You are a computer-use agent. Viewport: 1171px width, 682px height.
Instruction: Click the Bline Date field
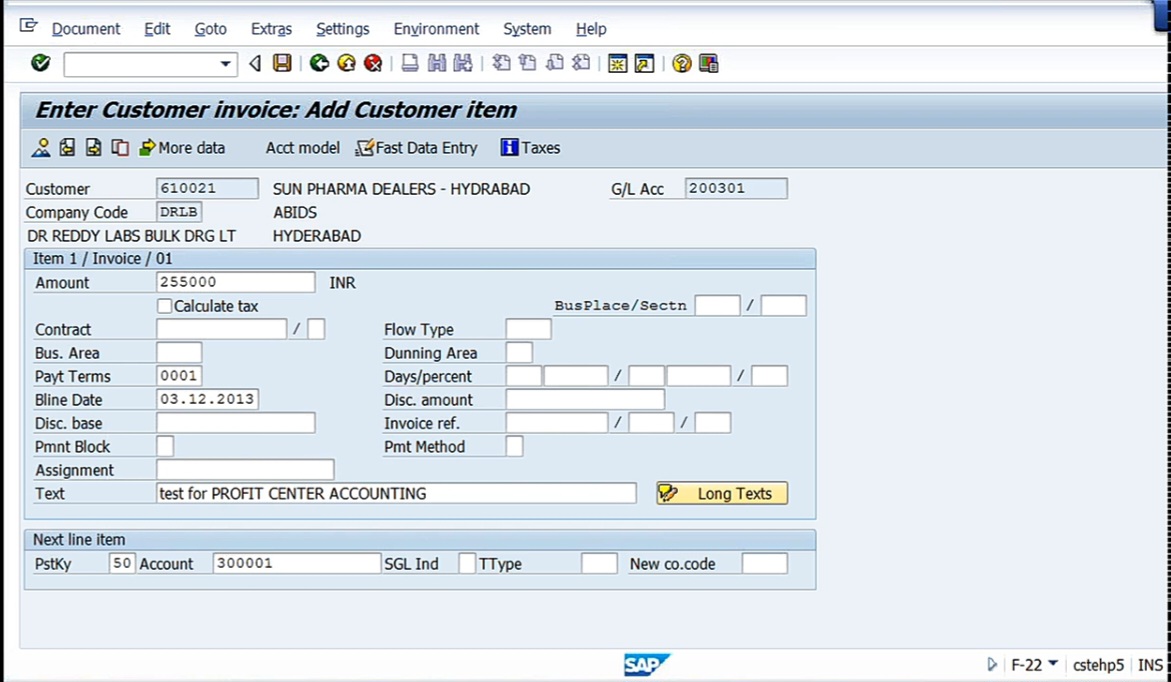[208, 399]
